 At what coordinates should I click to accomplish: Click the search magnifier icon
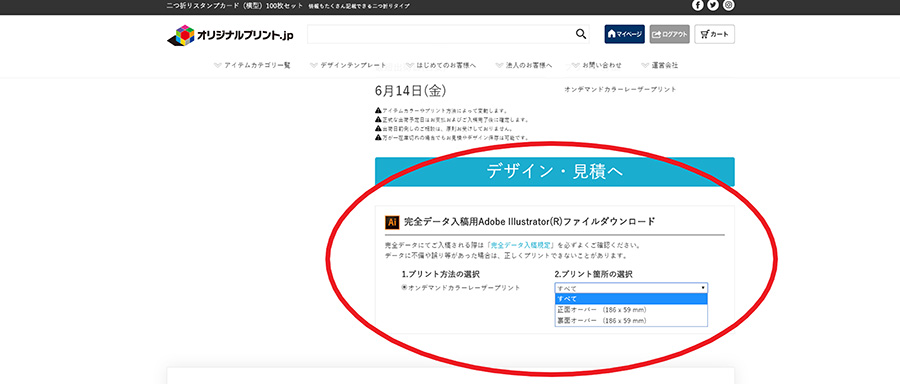pyautogui.click(x=581, y=34)
